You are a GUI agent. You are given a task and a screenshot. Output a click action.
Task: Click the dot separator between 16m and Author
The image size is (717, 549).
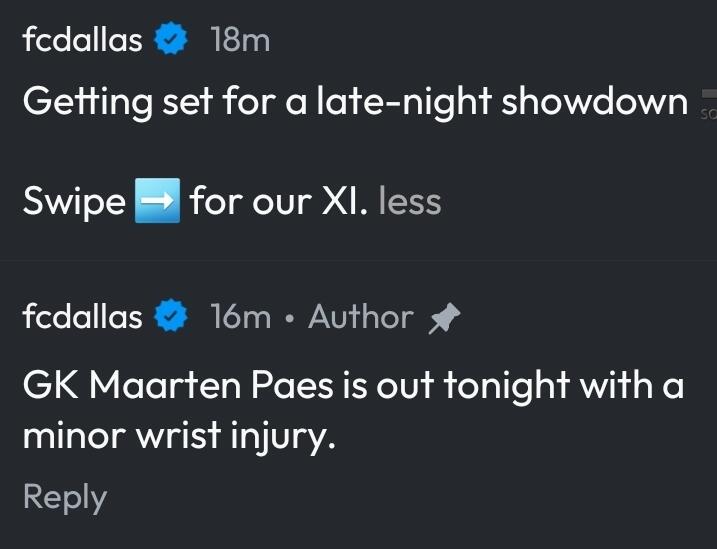click(290, 319)
